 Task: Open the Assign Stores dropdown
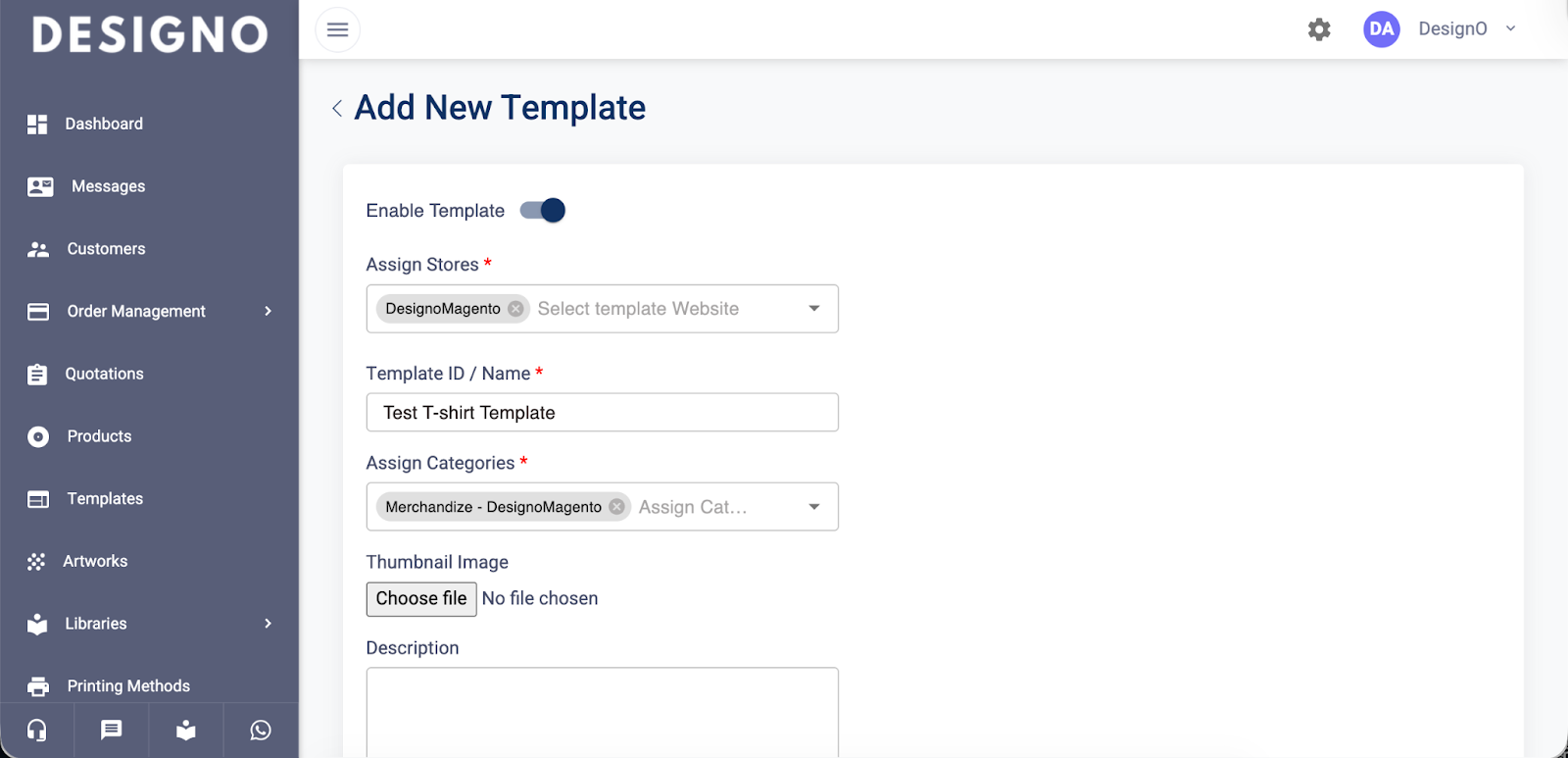click(x=813, y=309)
